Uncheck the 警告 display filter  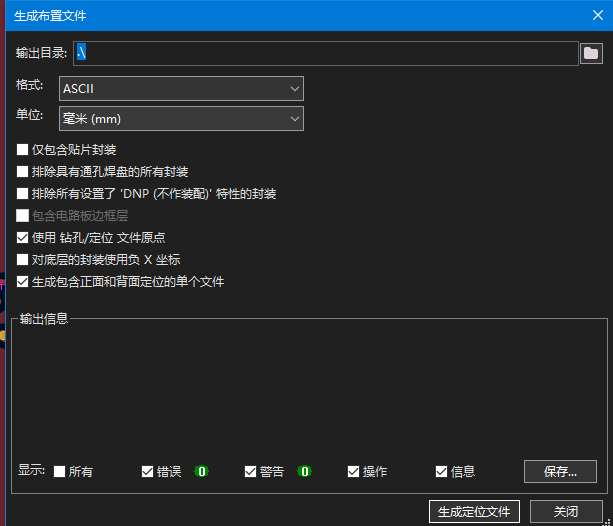(x=250, y=471)
